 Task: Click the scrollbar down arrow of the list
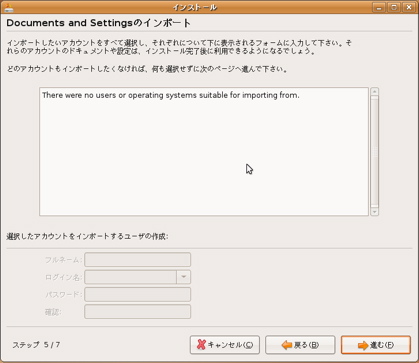point(374,212)
